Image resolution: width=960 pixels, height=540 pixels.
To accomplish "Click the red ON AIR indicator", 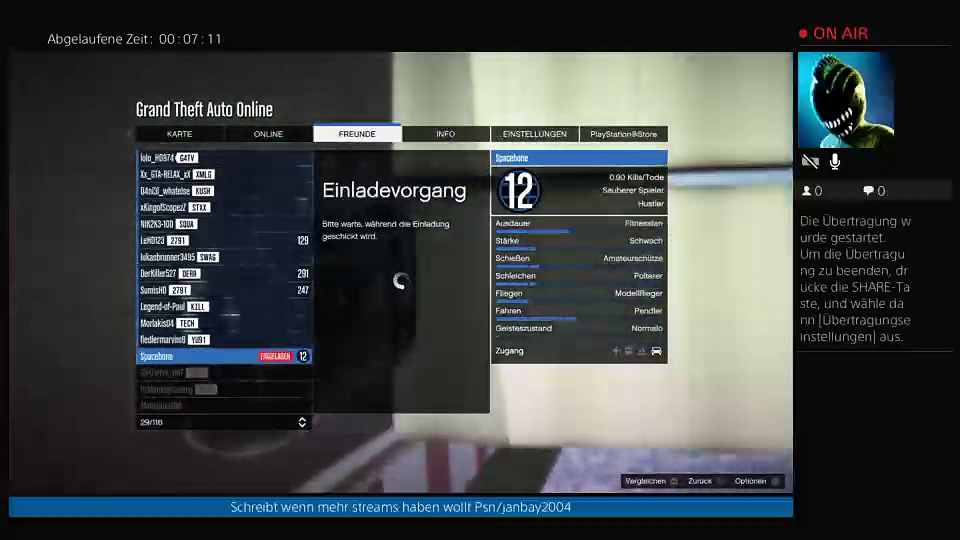I will point(833,33).
